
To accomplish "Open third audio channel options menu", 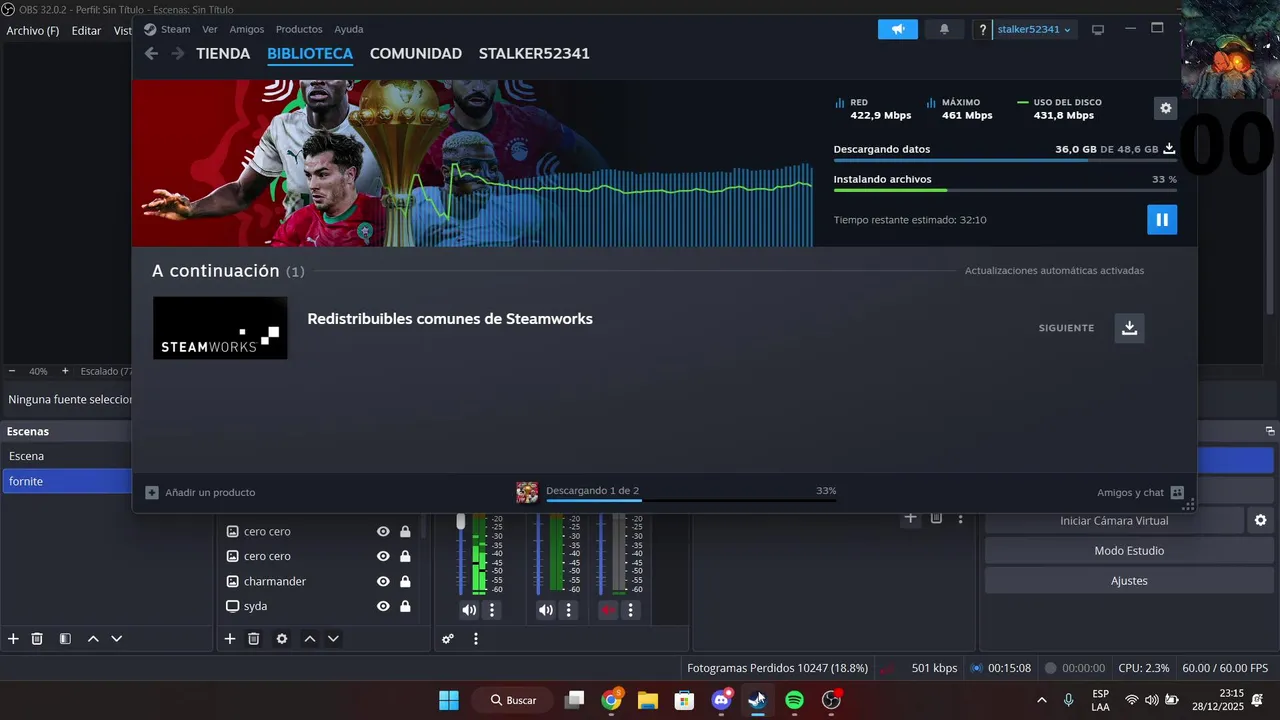I will 630,610.
